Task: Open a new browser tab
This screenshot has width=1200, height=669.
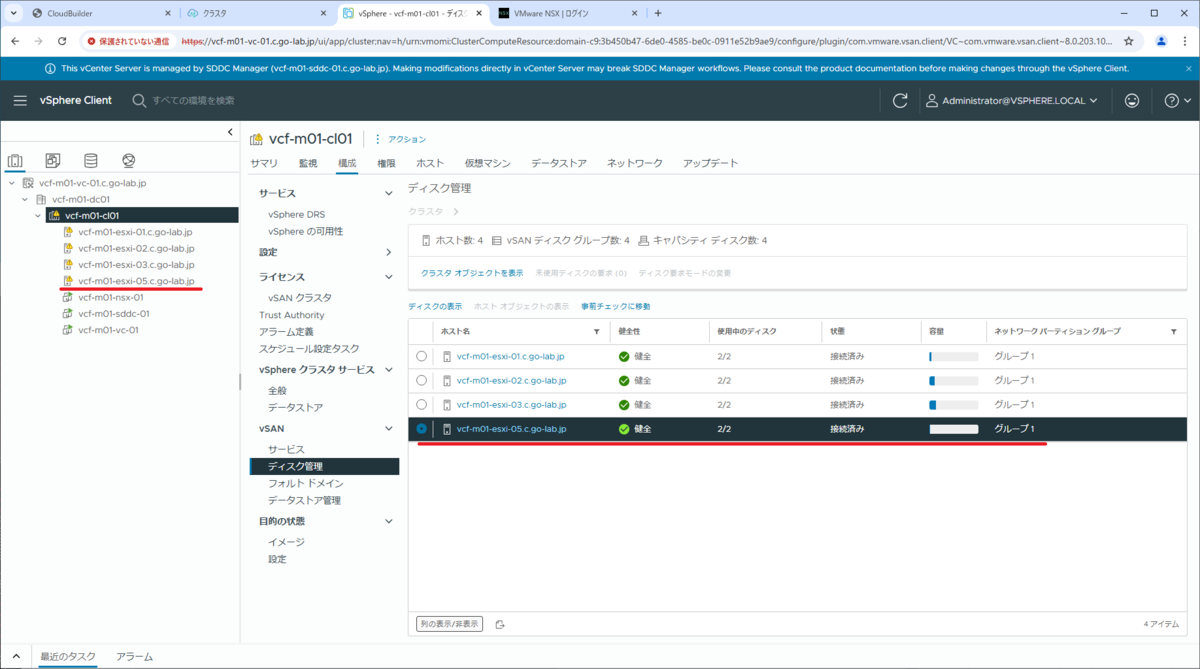Action: click(x=658, y=13)
